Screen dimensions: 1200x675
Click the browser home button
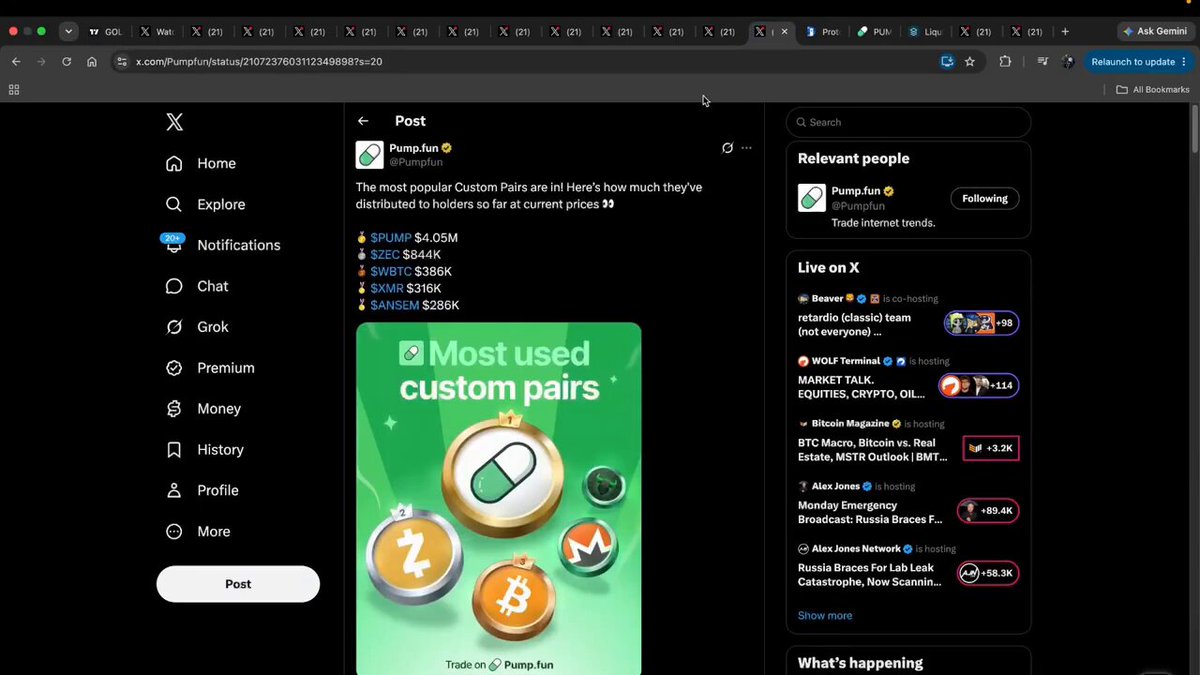(x=92, y=62)
